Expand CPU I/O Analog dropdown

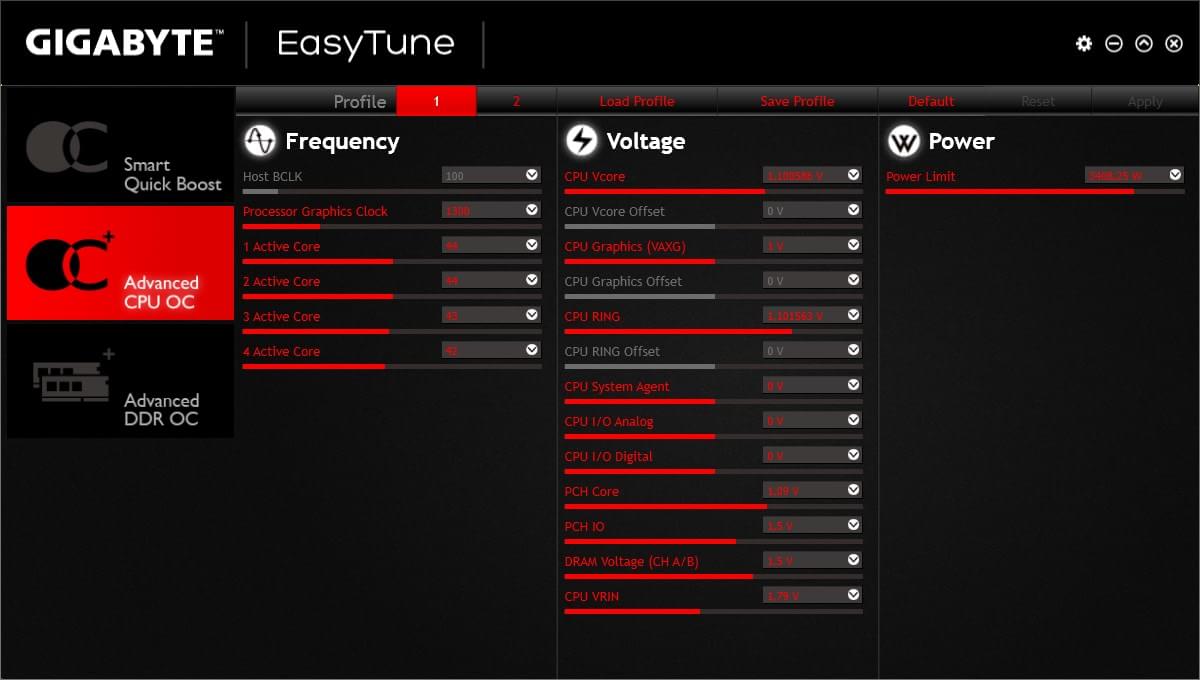[853, 420]
